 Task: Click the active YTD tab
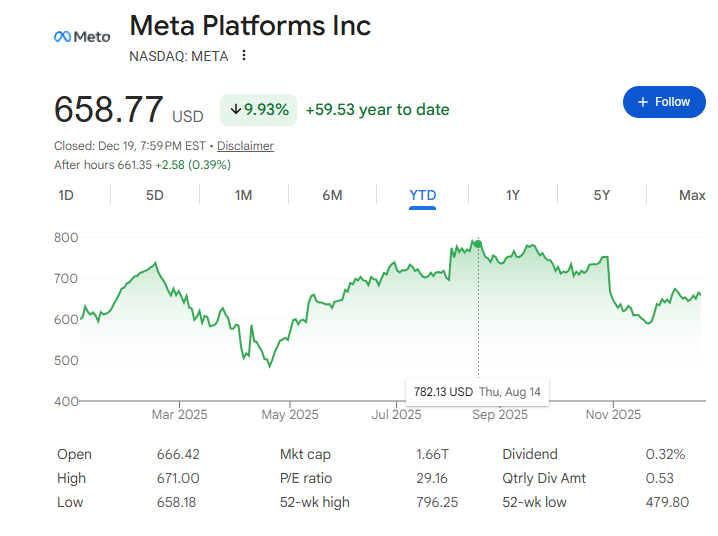pyautogui.click(x=423, y=195)
